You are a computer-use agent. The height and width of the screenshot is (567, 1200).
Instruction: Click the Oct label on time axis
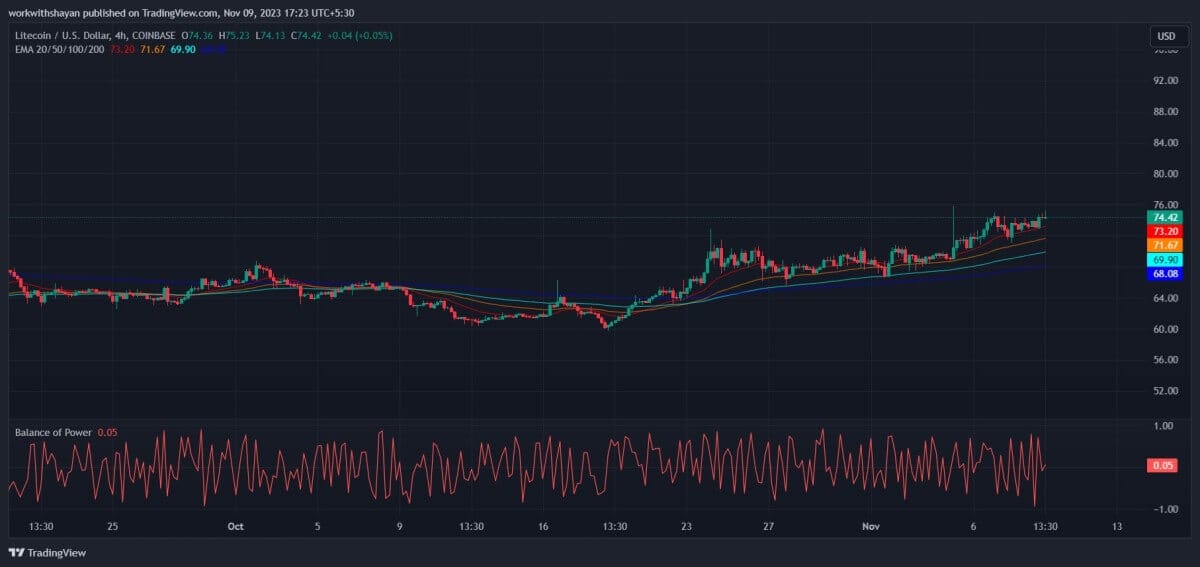coord(236,526)
